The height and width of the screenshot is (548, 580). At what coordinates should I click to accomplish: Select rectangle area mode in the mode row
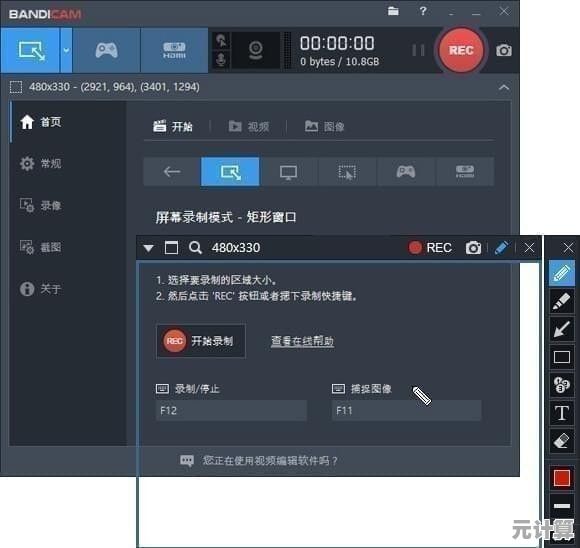pos(230,172)
